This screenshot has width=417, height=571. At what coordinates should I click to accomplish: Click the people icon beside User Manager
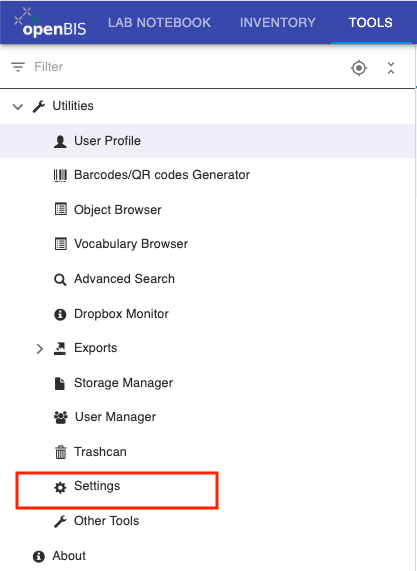60,417
